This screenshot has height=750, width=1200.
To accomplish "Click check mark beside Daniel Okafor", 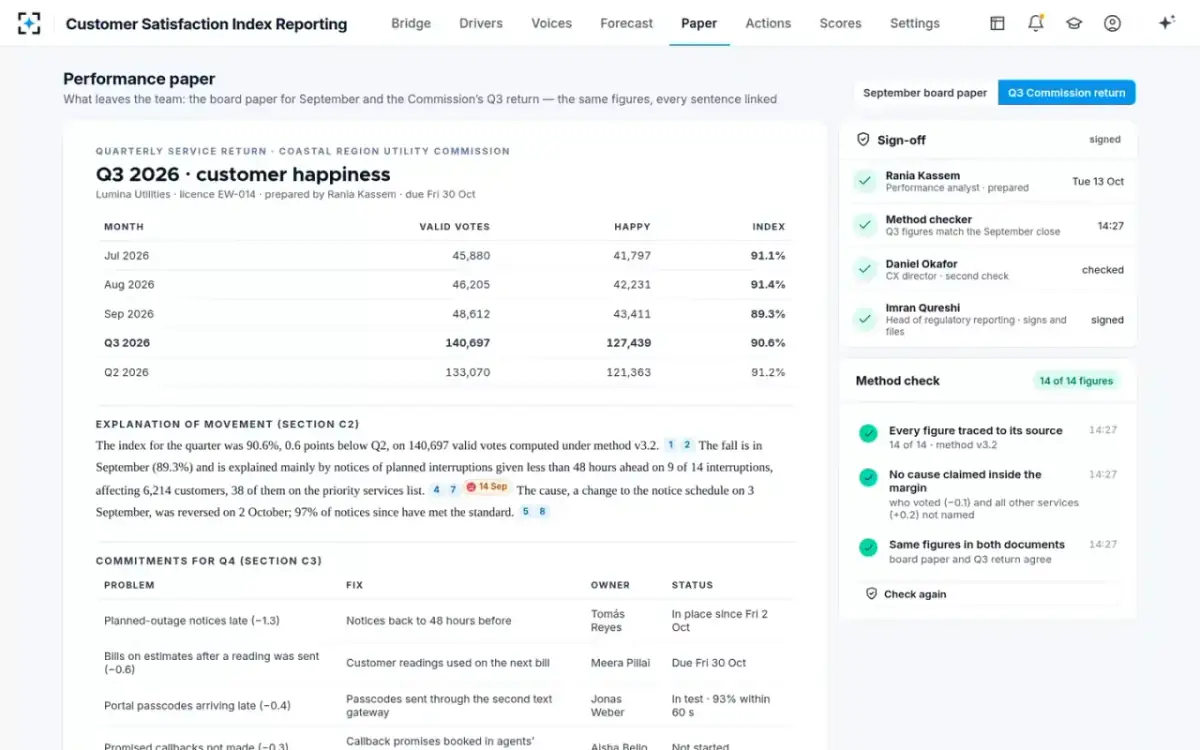I will tap(864, 269).
